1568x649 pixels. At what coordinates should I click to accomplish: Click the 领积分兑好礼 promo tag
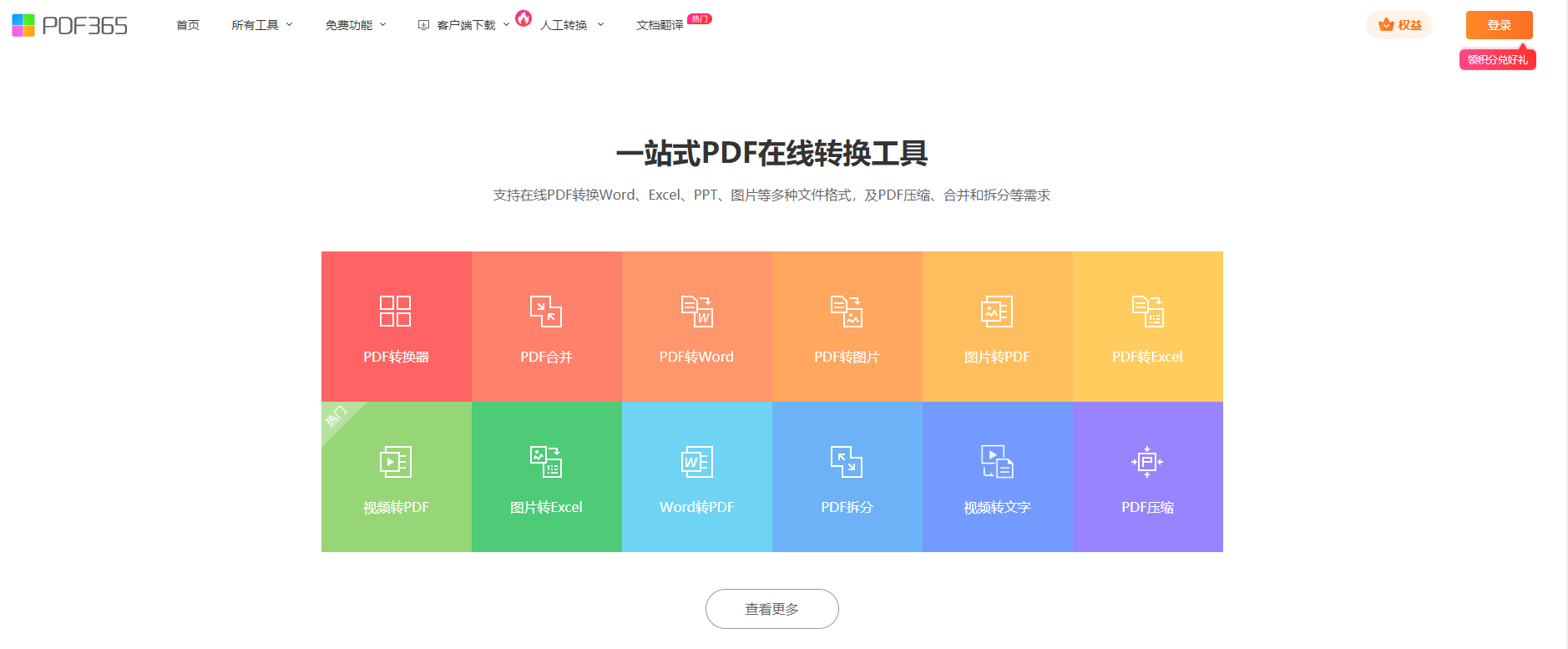tap(1498, 59)
